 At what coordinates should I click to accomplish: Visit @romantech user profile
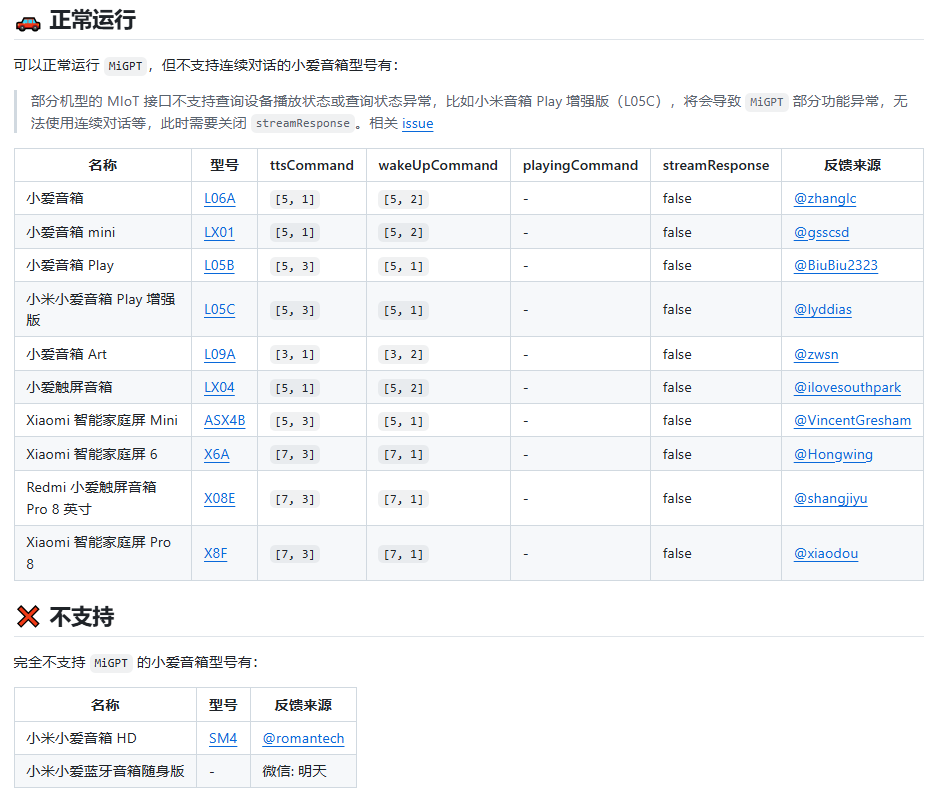303,738
